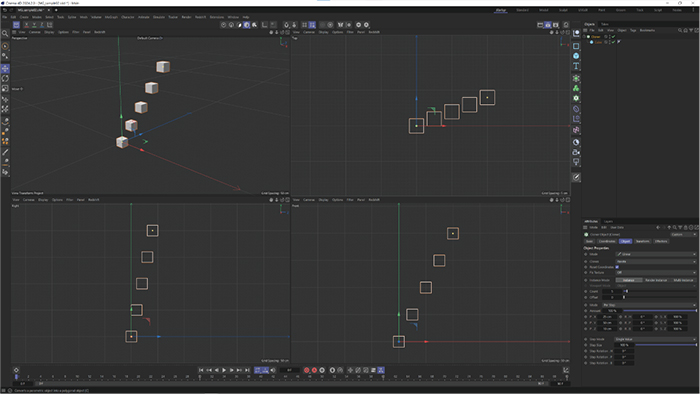Open the Field icon in object palette
Image resolution: width=700 pixels, height=394 pixels.
[576, 130]
